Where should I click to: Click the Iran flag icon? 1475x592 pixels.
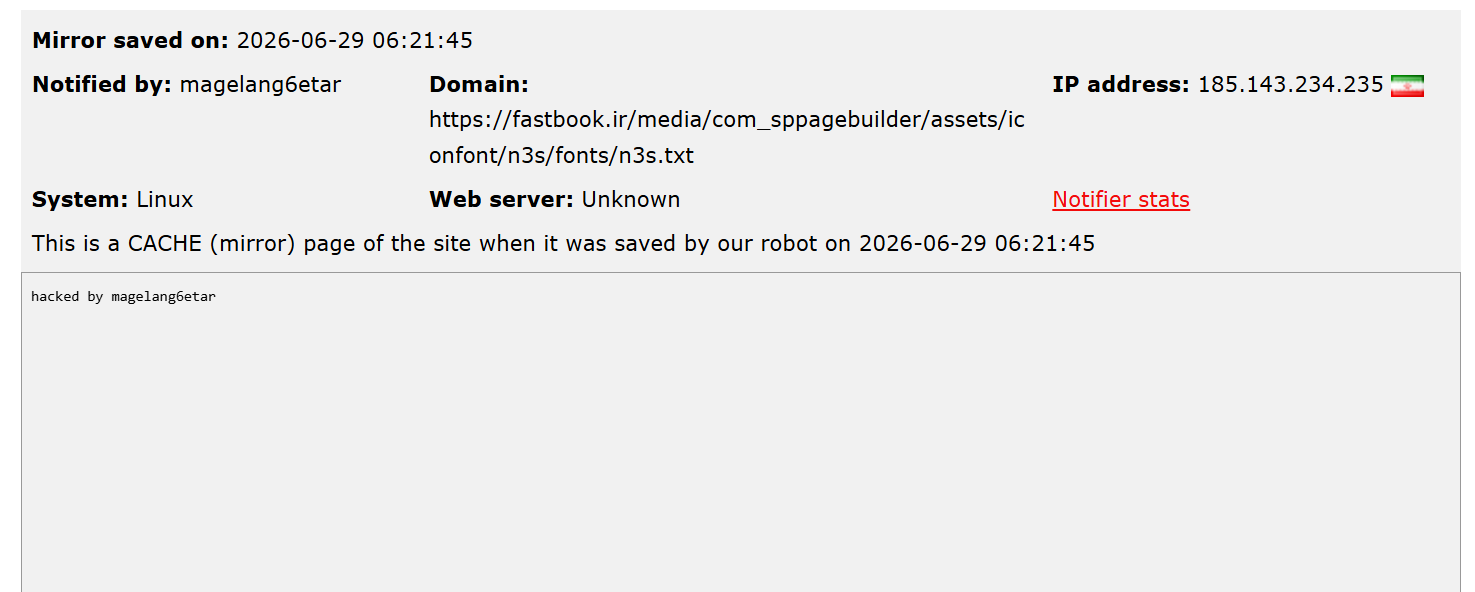pyautogui.click(x=1407, y=86)
